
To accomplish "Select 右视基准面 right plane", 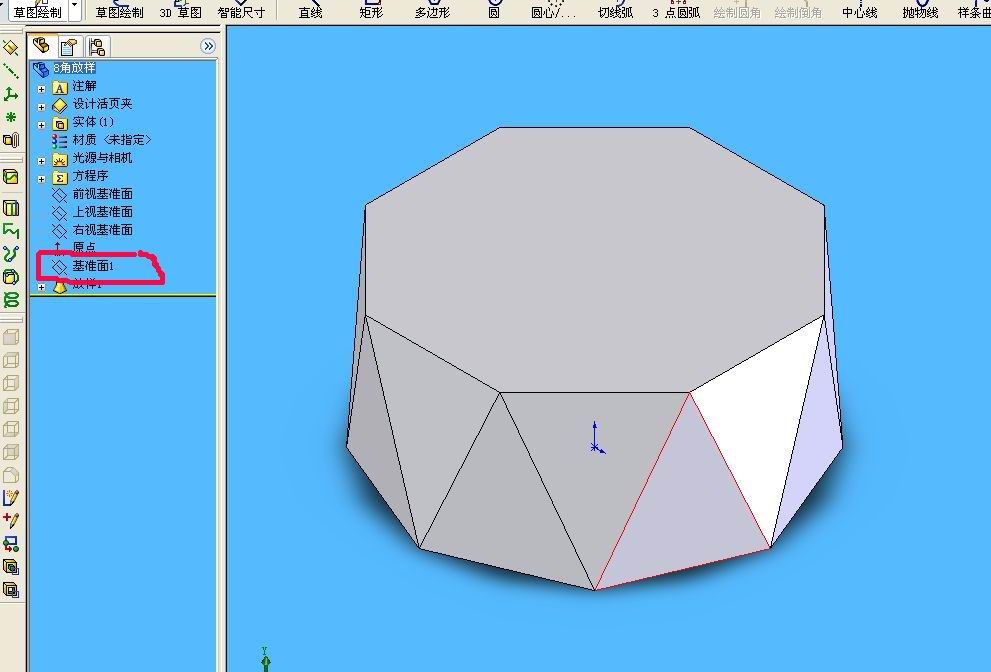I will pos(102,230).
